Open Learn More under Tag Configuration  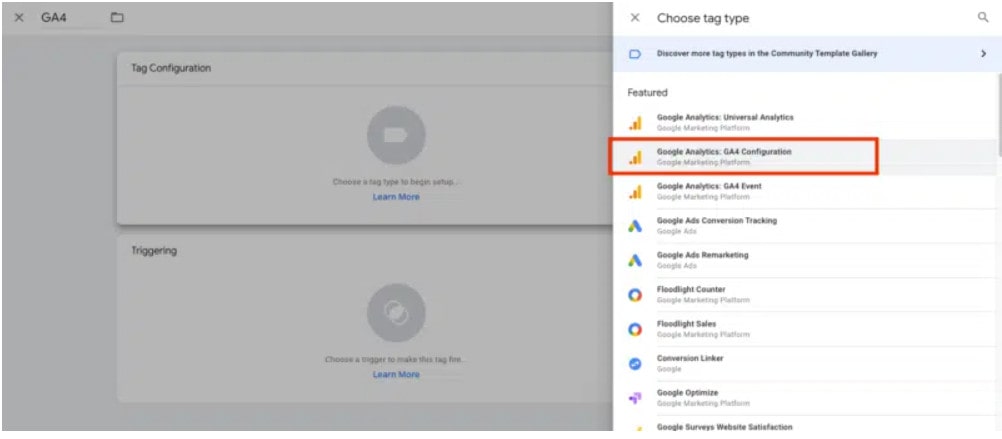(x=396, y=197)
